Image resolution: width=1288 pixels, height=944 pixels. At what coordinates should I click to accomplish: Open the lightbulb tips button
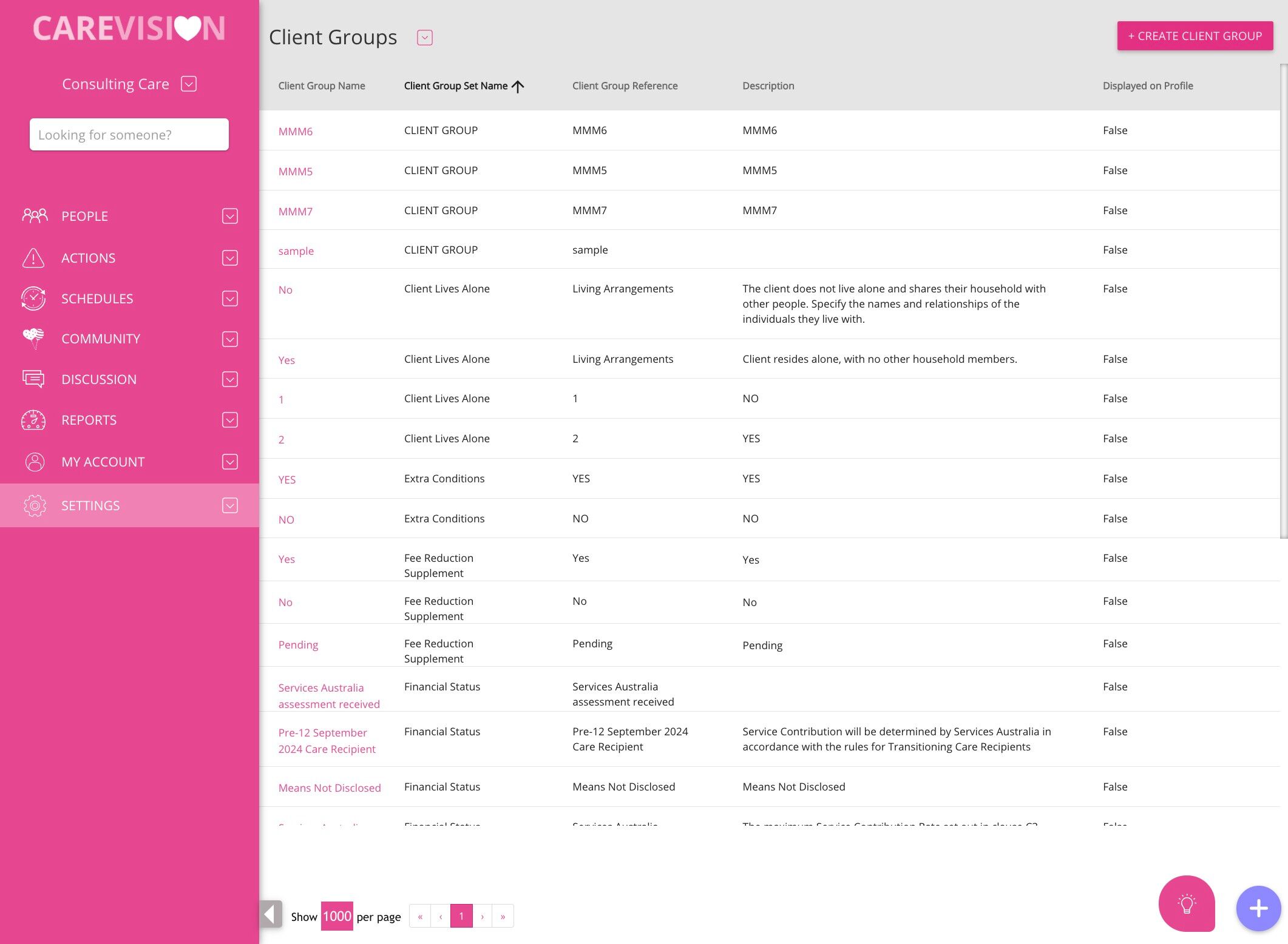tap(1187, 903)
